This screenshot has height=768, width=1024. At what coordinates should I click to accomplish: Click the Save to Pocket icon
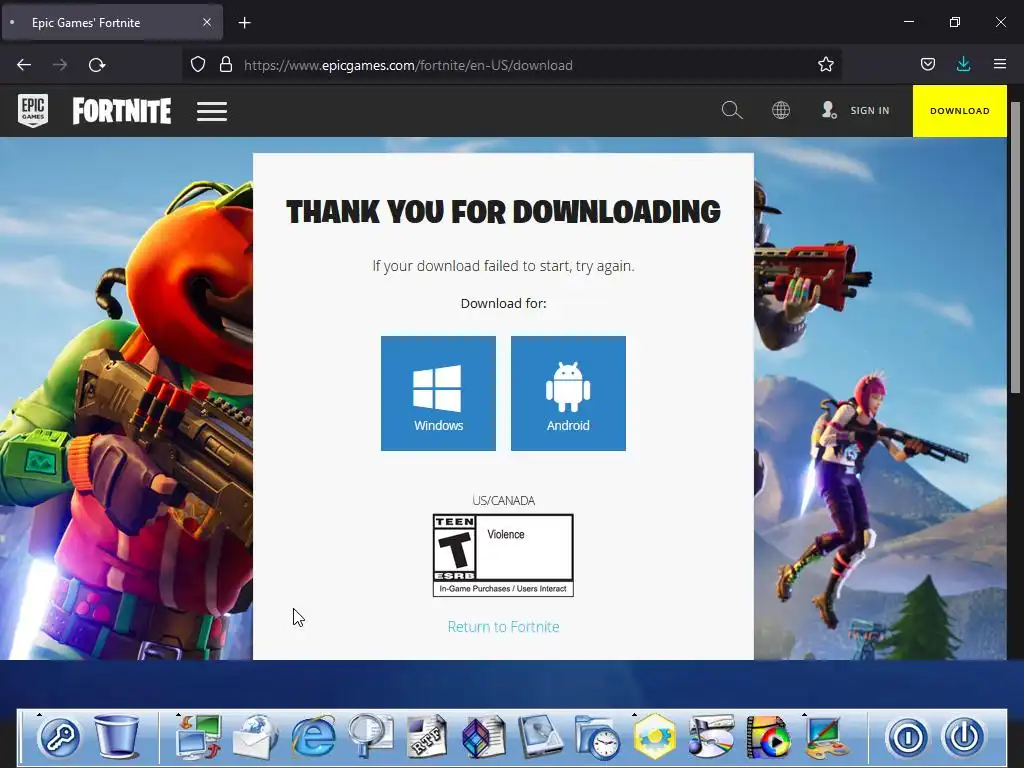point(928,64)
